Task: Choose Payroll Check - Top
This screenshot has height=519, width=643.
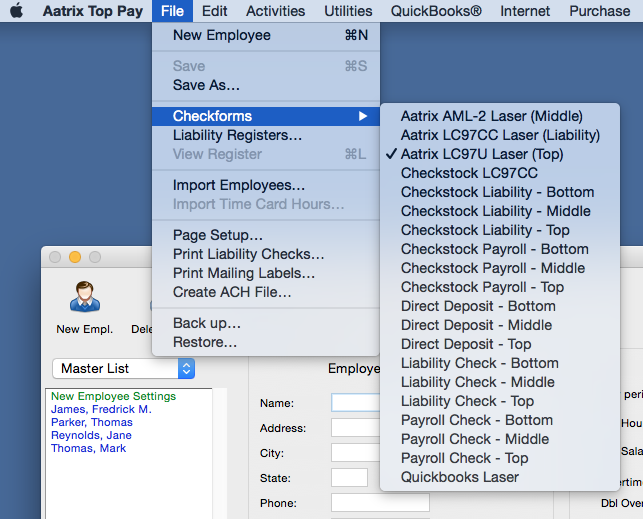Action: click(500, 458)
